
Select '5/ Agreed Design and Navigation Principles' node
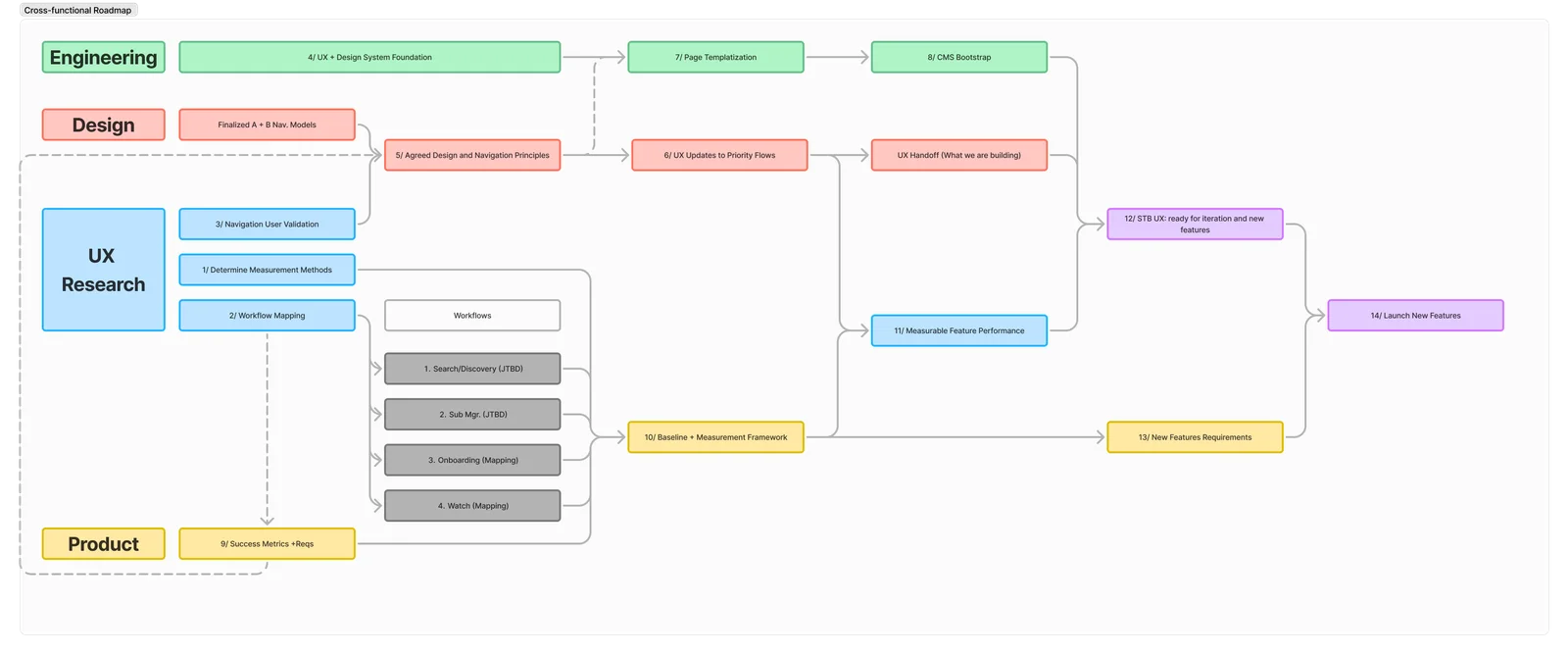[x=472, y=155]
